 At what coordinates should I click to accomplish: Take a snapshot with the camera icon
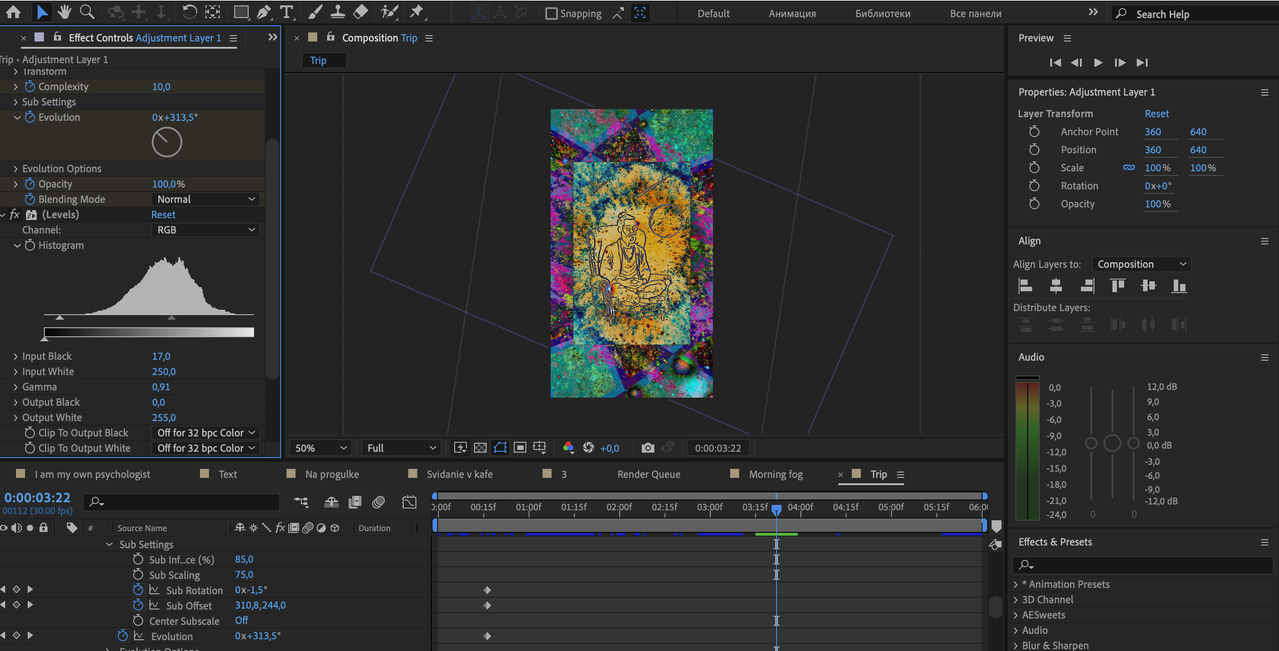(648, 448)
